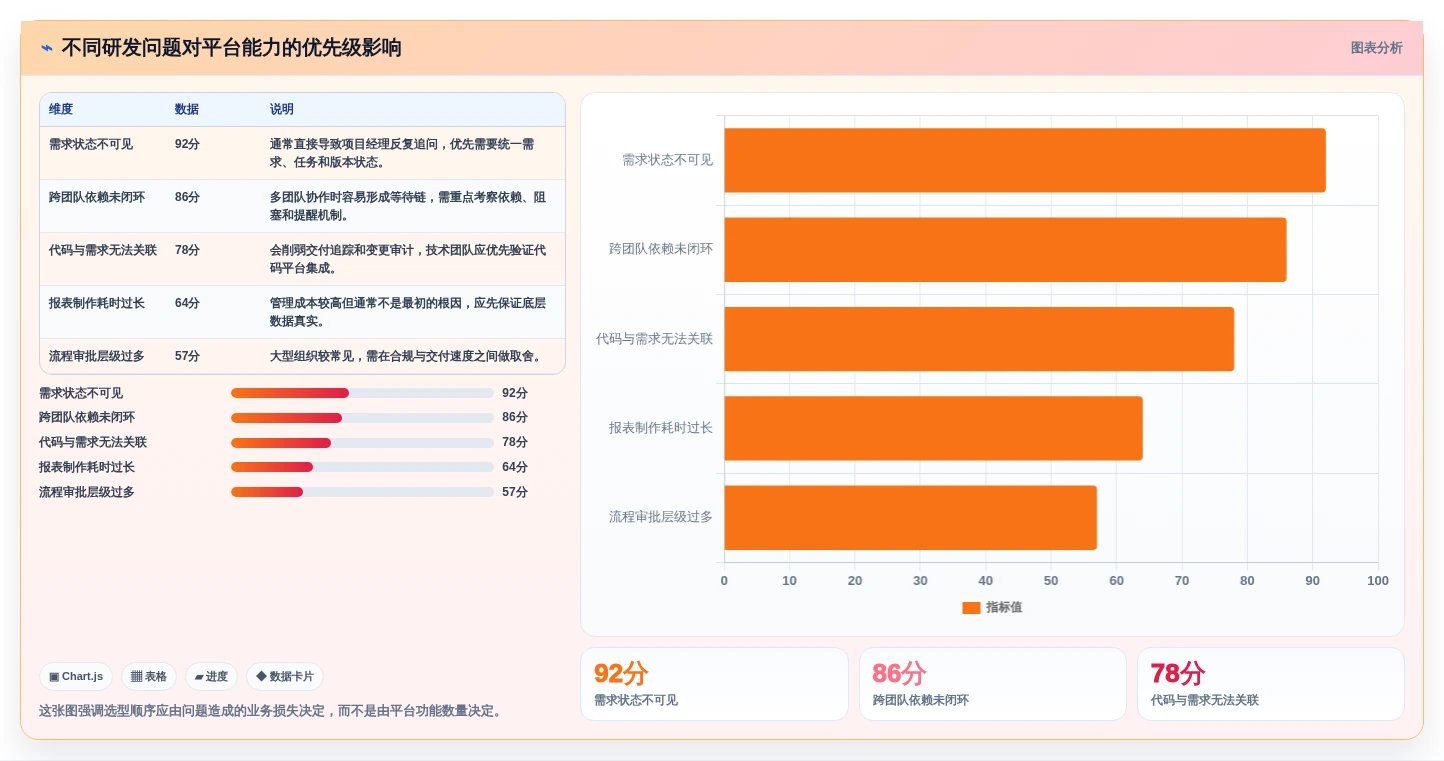Image resolution: width=1444 pixels, height=761 pixels.
Task: Click the 报表制作耗时过长 progress bar
Action: tap(362, 467)
